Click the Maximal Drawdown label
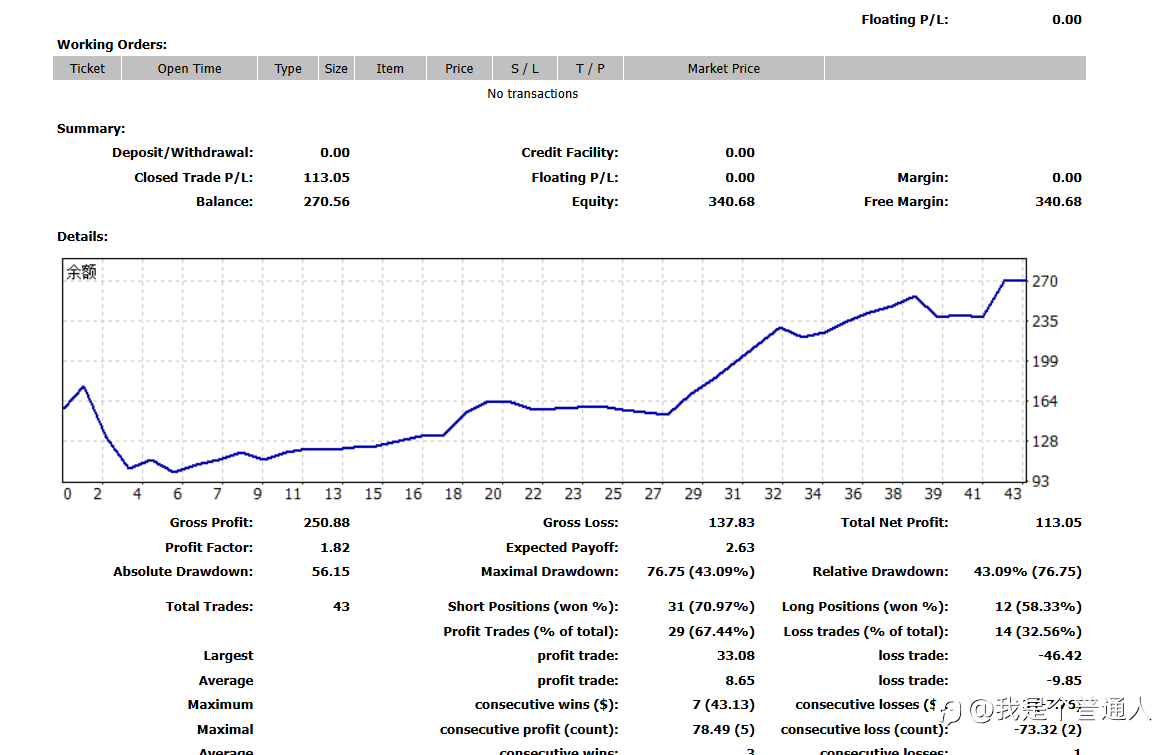The image size is (1165, 755). (550, 571)
